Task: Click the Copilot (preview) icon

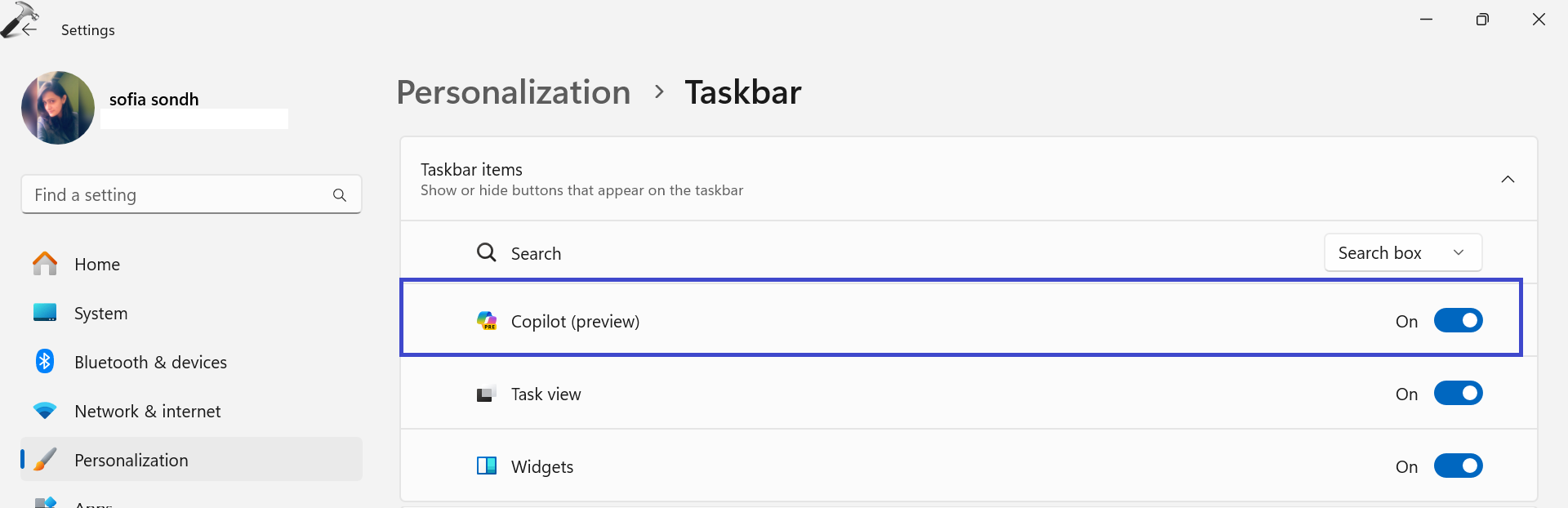Action: [487, 321]
